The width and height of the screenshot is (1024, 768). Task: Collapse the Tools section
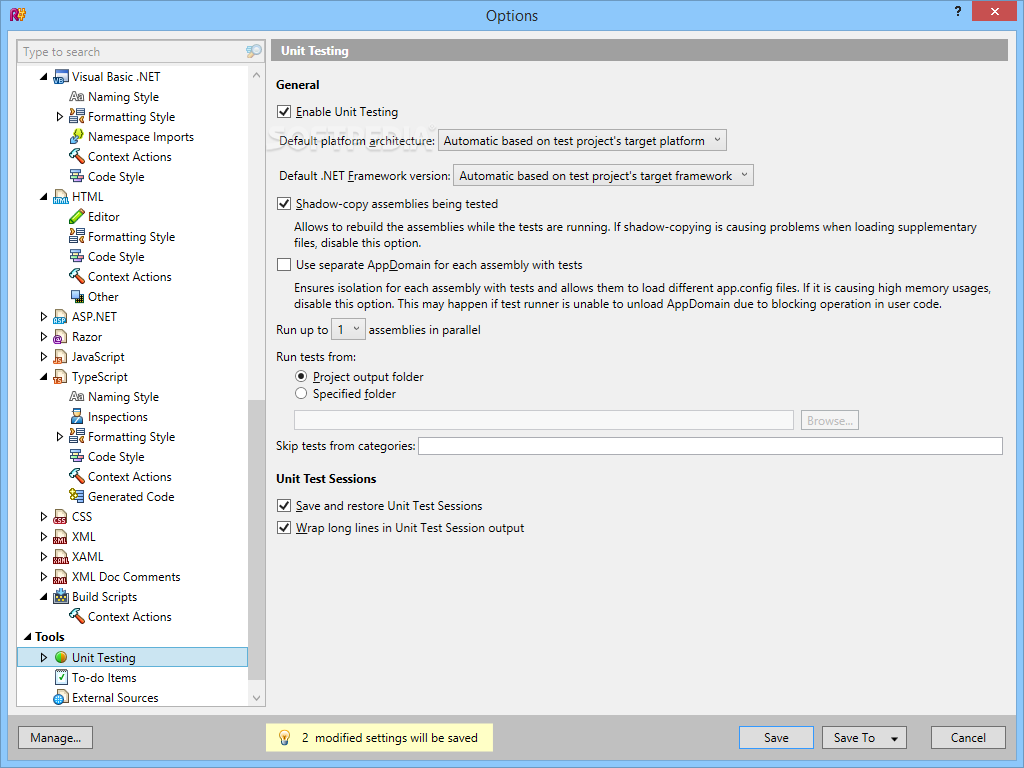pos(27,637)
